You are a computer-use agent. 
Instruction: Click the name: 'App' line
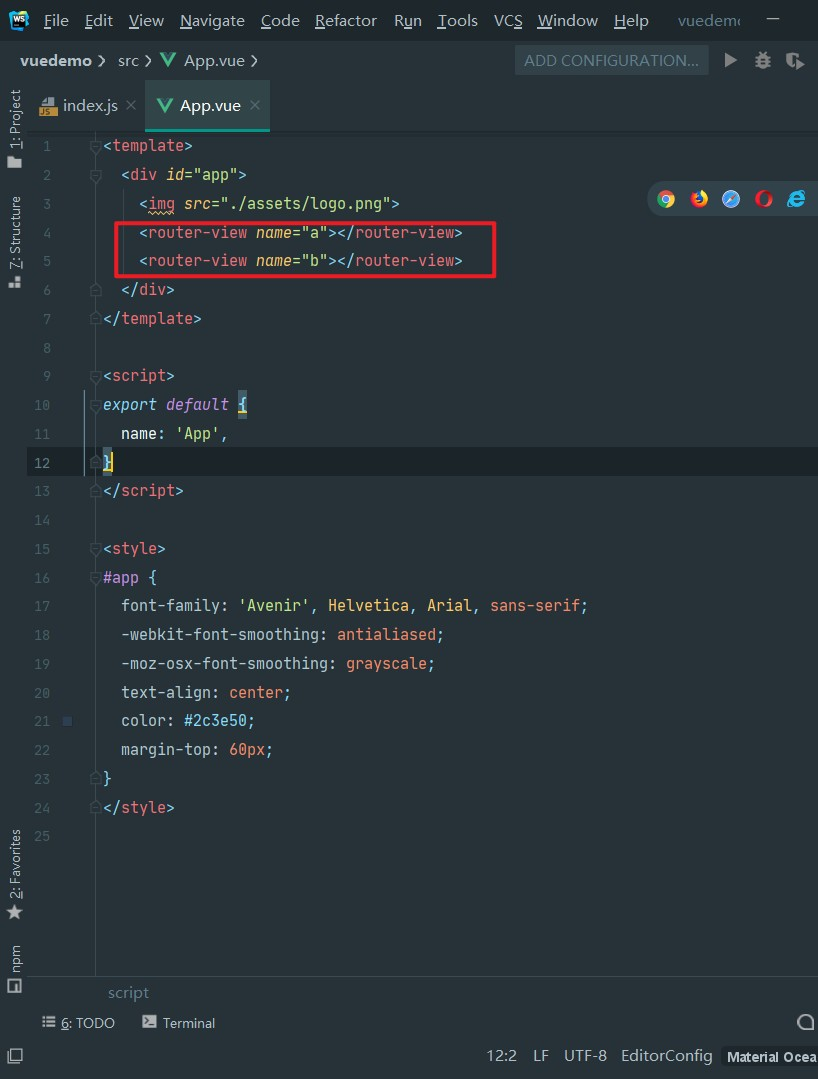[x=174, y=434]
